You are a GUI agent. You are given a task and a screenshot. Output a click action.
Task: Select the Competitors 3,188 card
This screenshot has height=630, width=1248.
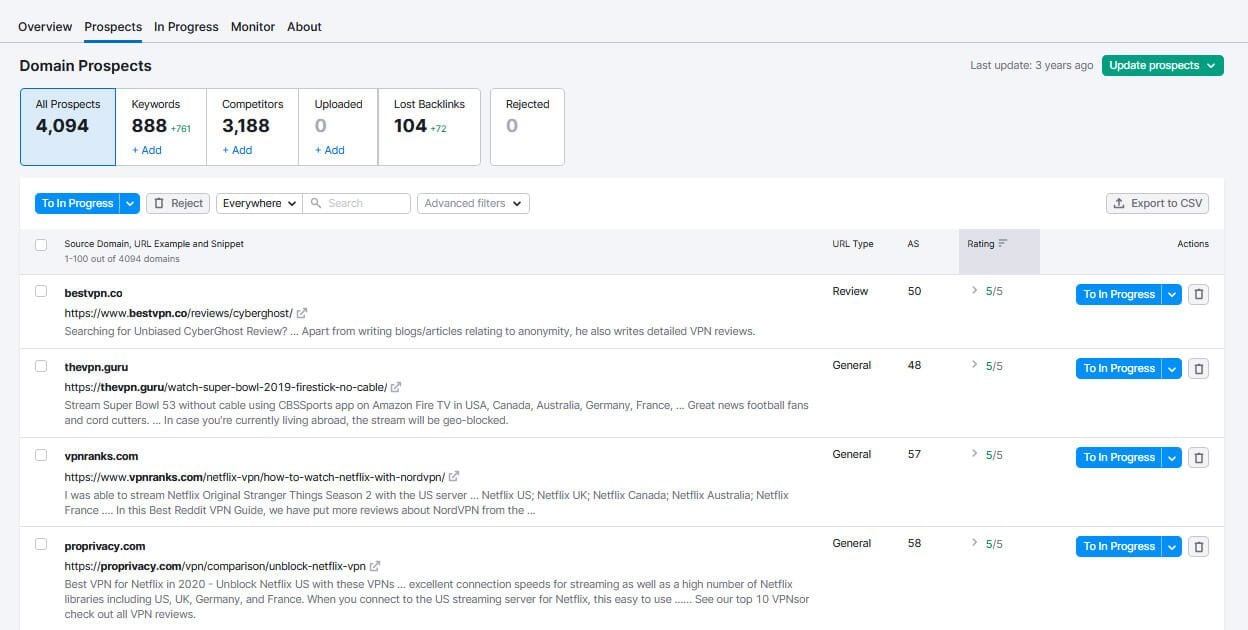pyautogui.click(x=252, y=127)
